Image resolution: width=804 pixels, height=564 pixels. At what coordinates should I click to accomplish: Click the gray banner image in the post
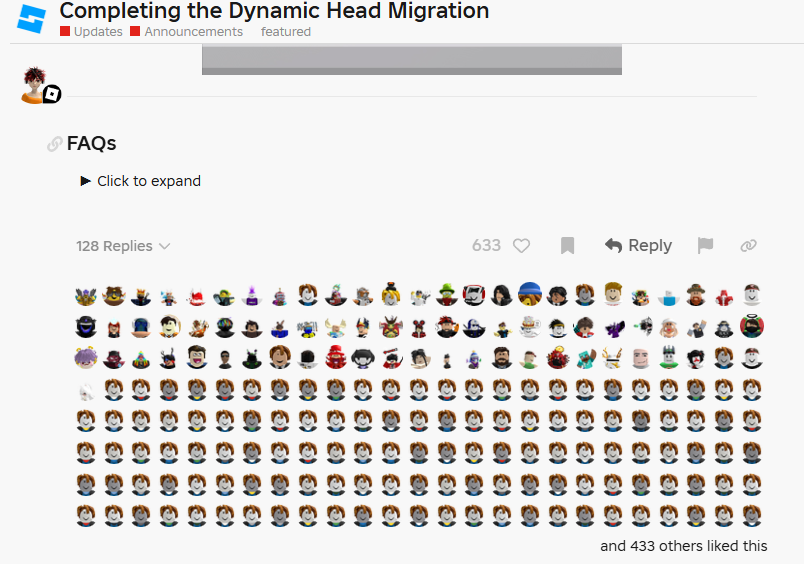pos(412,59)
